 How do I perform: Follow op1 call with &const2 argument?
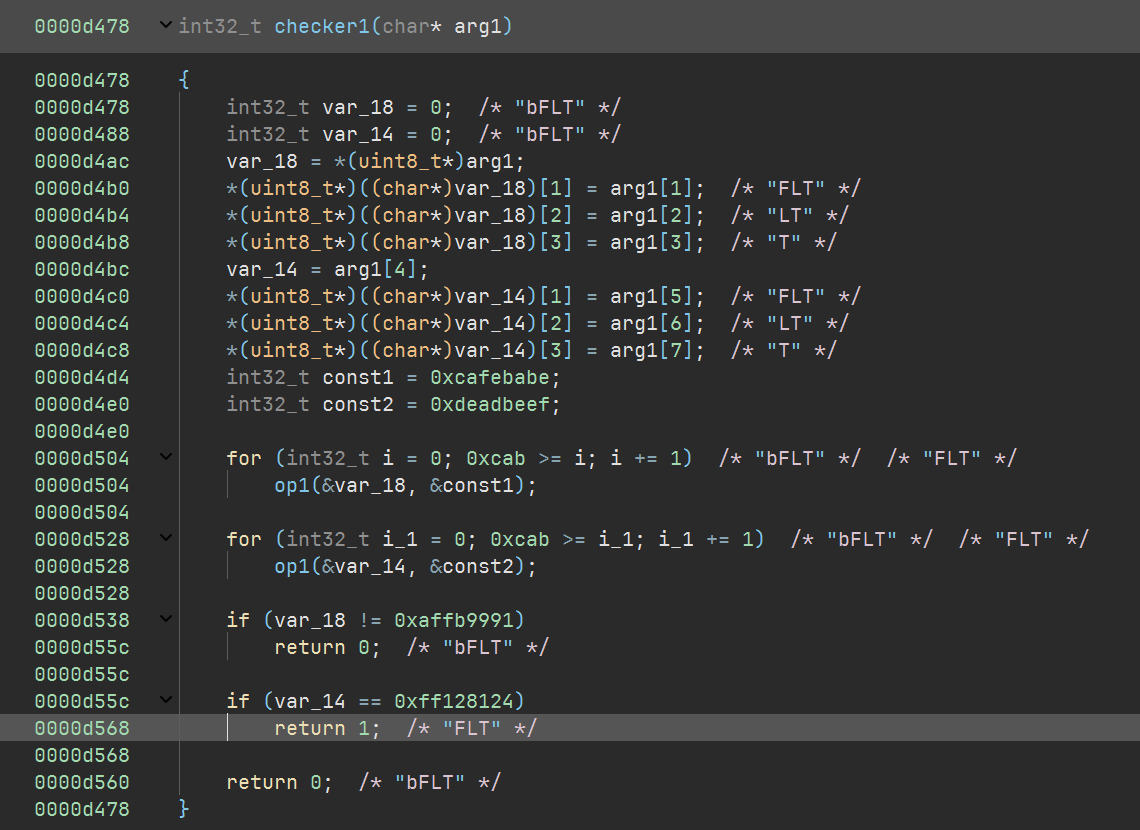(x=293, y=566)
